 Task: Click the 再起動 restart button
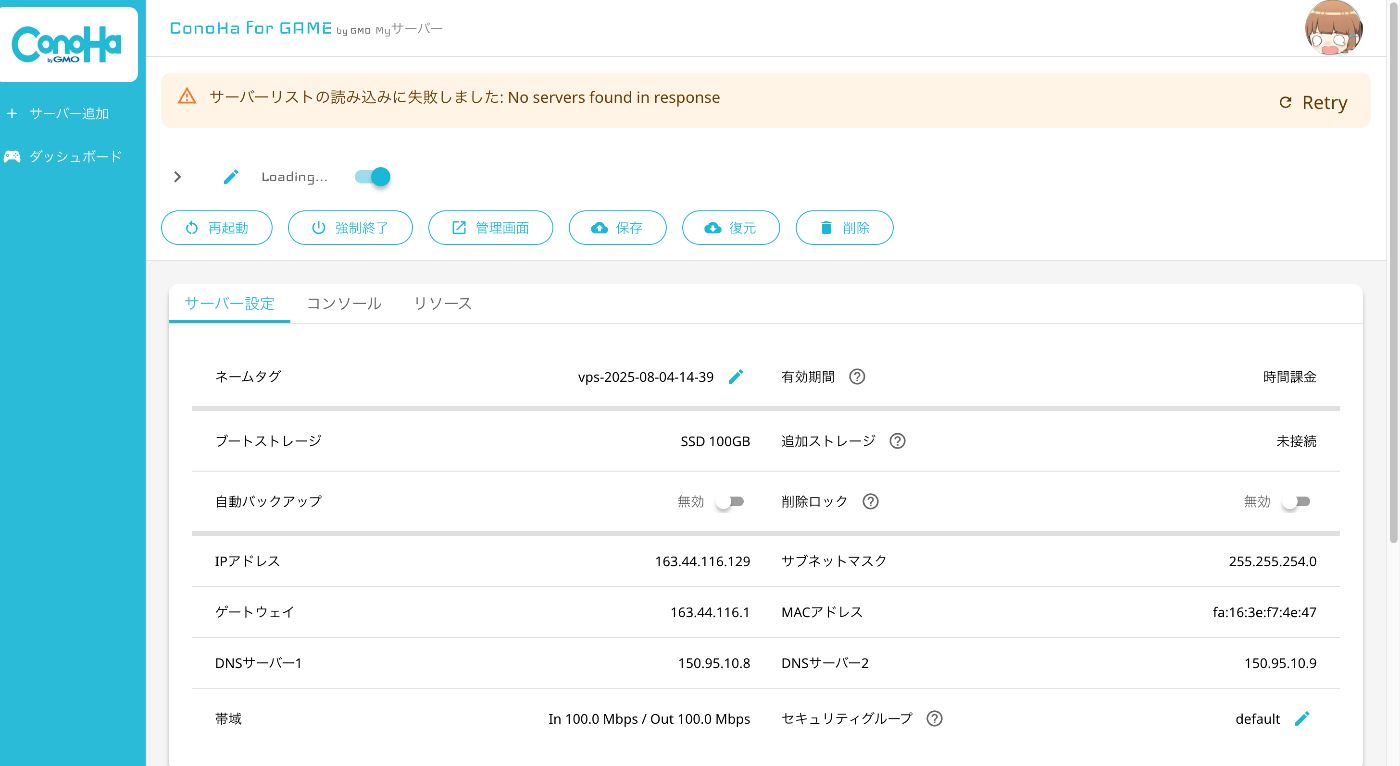(218, 228)
